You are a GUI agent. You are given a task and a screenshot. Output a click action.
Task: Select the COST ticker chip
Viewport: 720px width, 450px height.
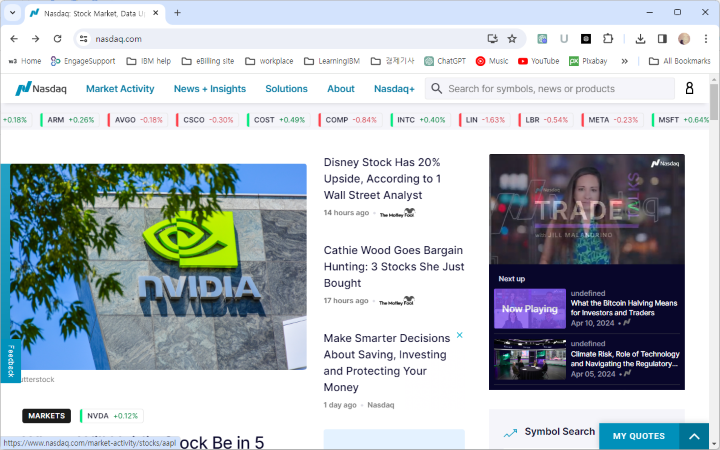coord(278,120)
